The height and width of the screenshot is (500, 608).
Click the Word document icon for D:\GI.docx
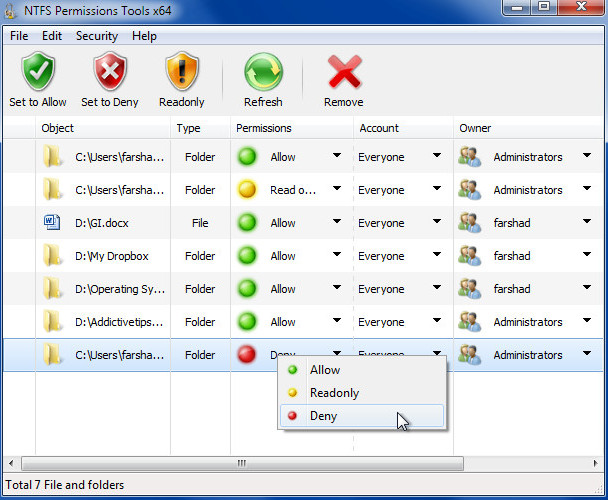[52, 223]
